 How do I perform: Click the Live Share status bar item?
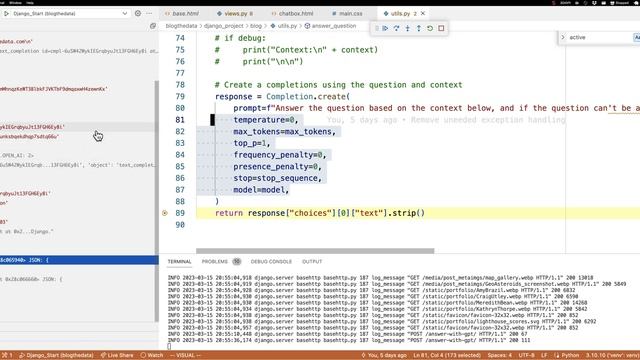point(118,355)
